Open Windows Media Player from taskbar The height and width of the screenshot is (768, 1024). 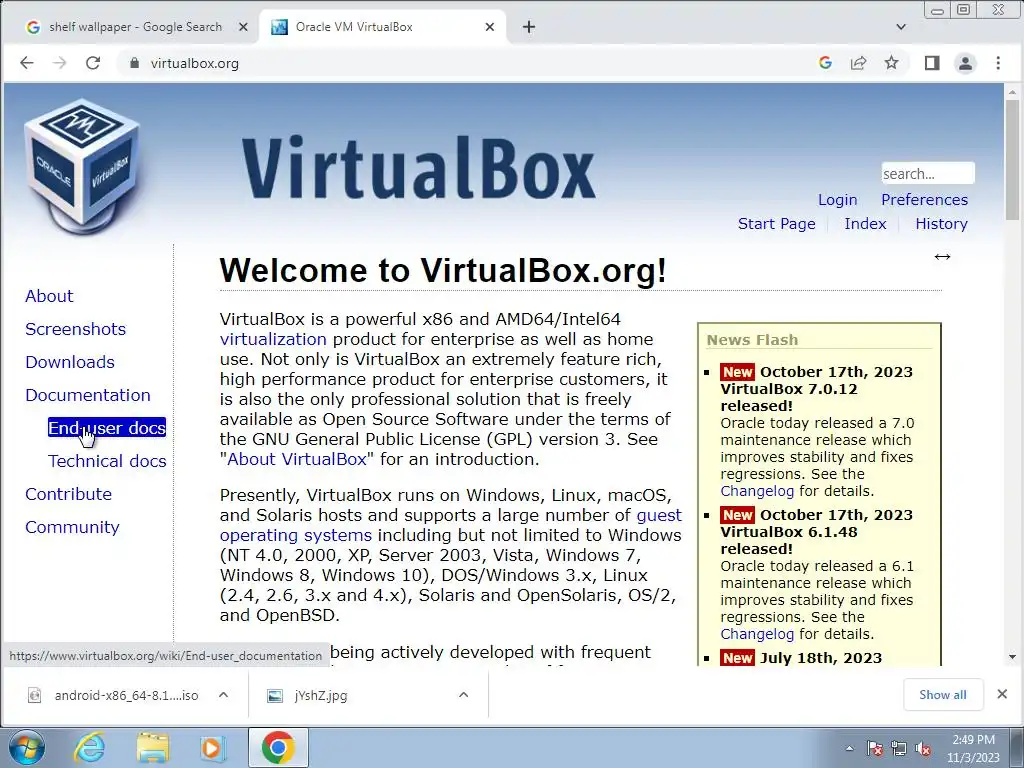211,747
